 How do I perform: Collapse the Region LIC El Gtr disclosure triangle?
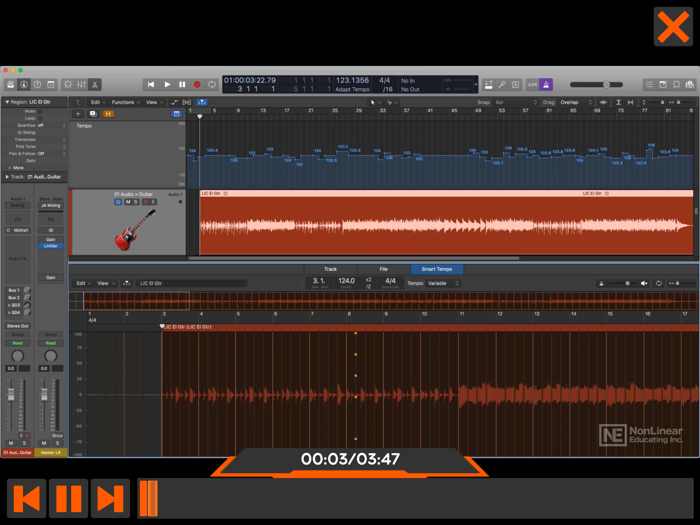point(7,102)
